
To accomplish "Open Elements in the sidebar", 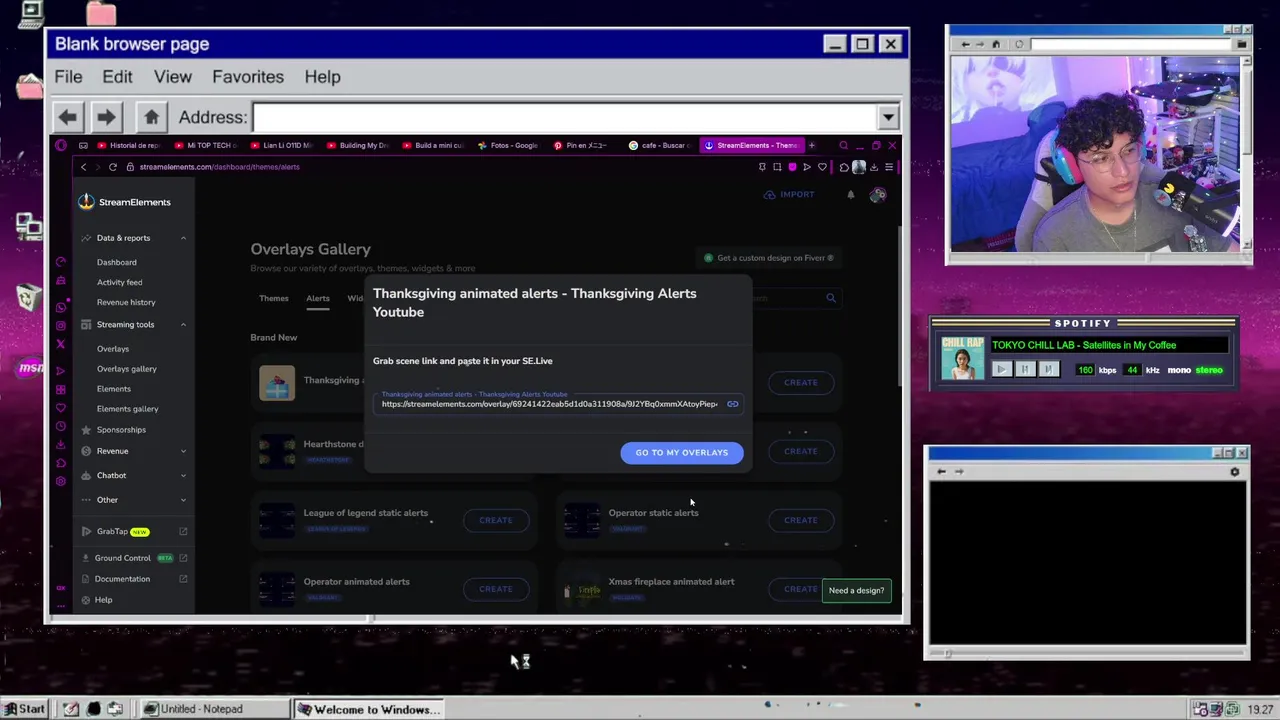I will [114, 389].
